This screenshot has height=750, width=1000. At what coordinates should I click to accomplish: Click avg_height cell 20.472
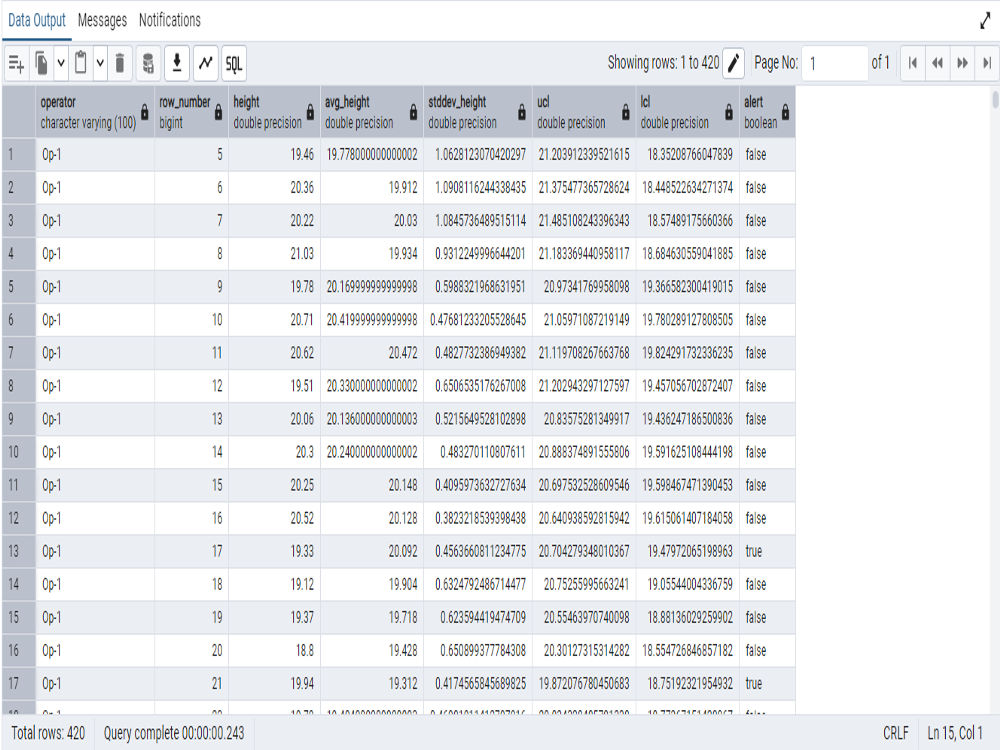click(x=372, y=353)
